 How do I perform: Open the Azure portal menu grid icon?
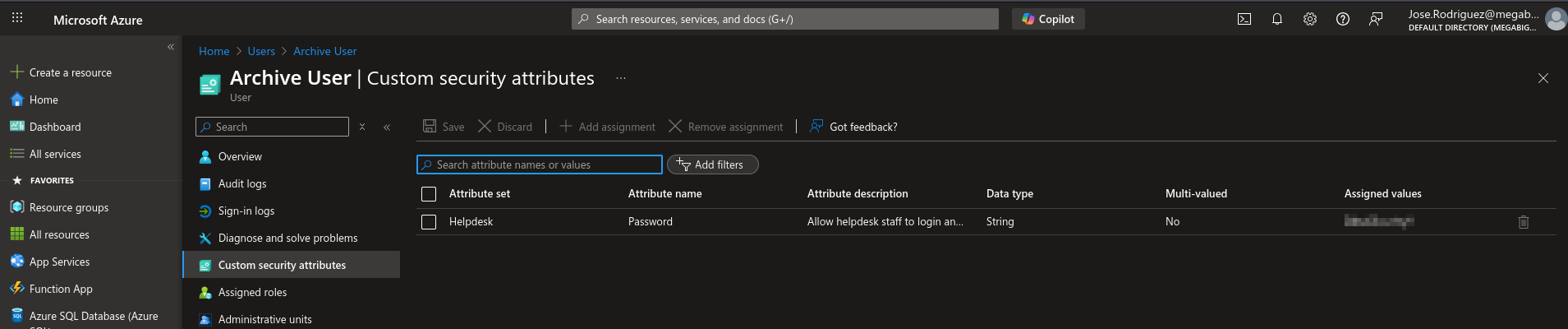coord(17,19)
